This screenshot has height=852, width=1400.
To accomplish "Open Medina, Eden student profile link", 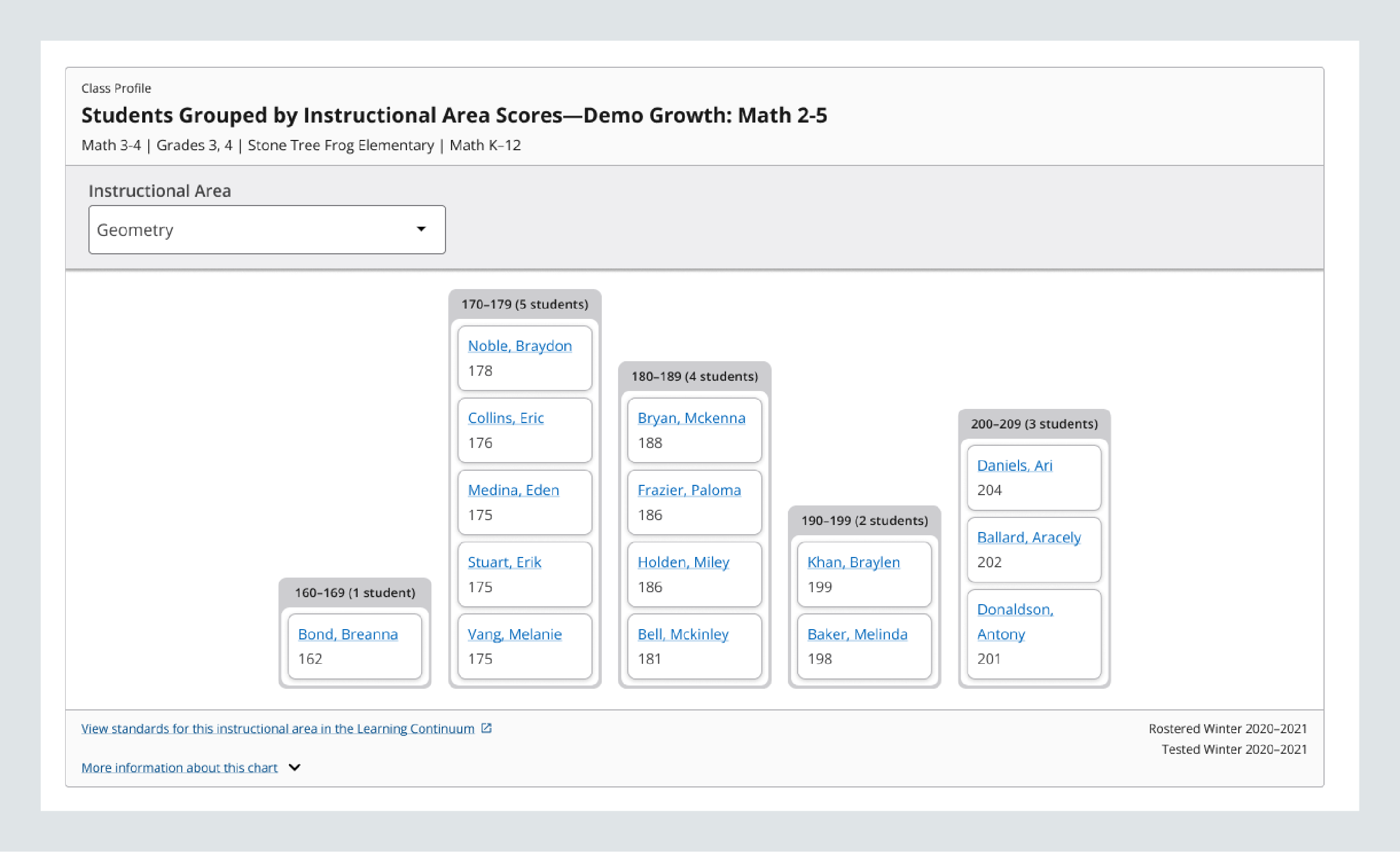I will (513, 490).
